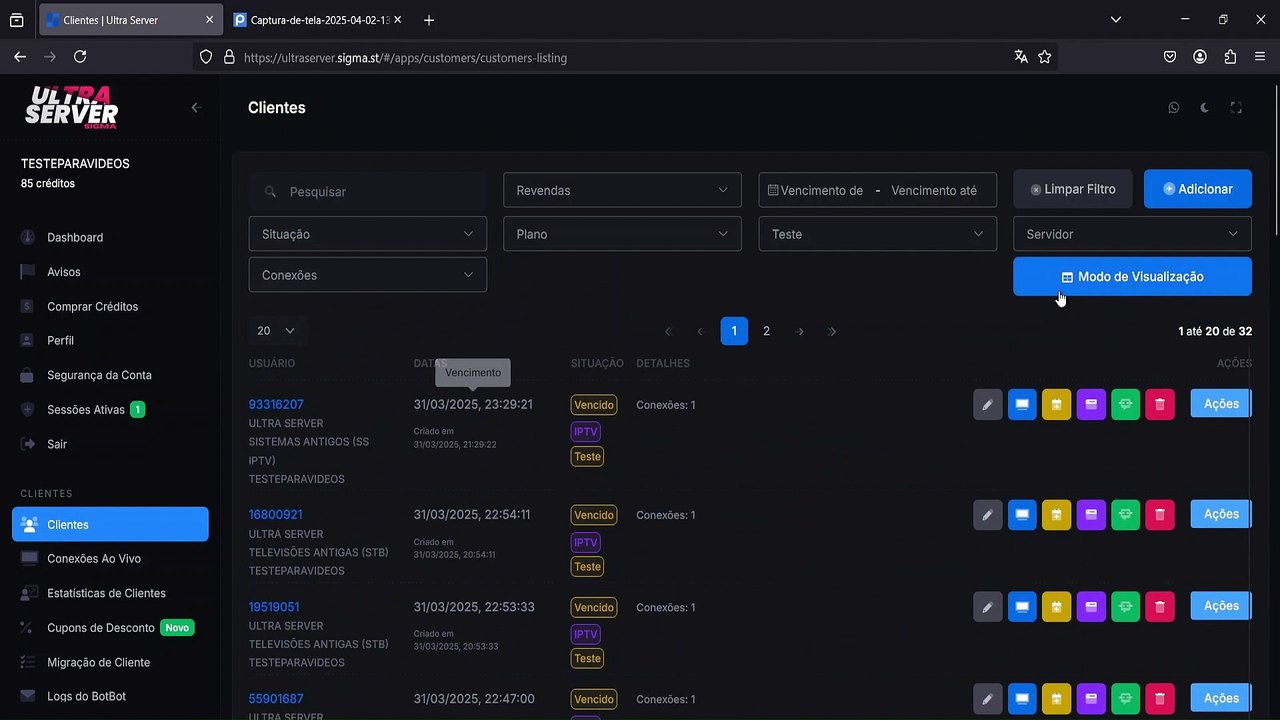Edit client 93316207 with pencil icon
This screenshot has width=1280, height=720.
pos(988,404)
